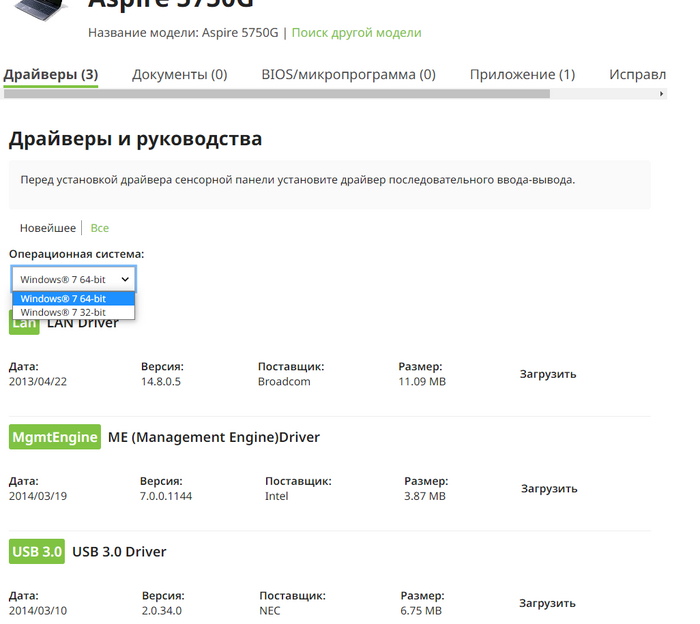Select the Новейшее filter
The image size is (700, 624).
click(x=48, y=228)
